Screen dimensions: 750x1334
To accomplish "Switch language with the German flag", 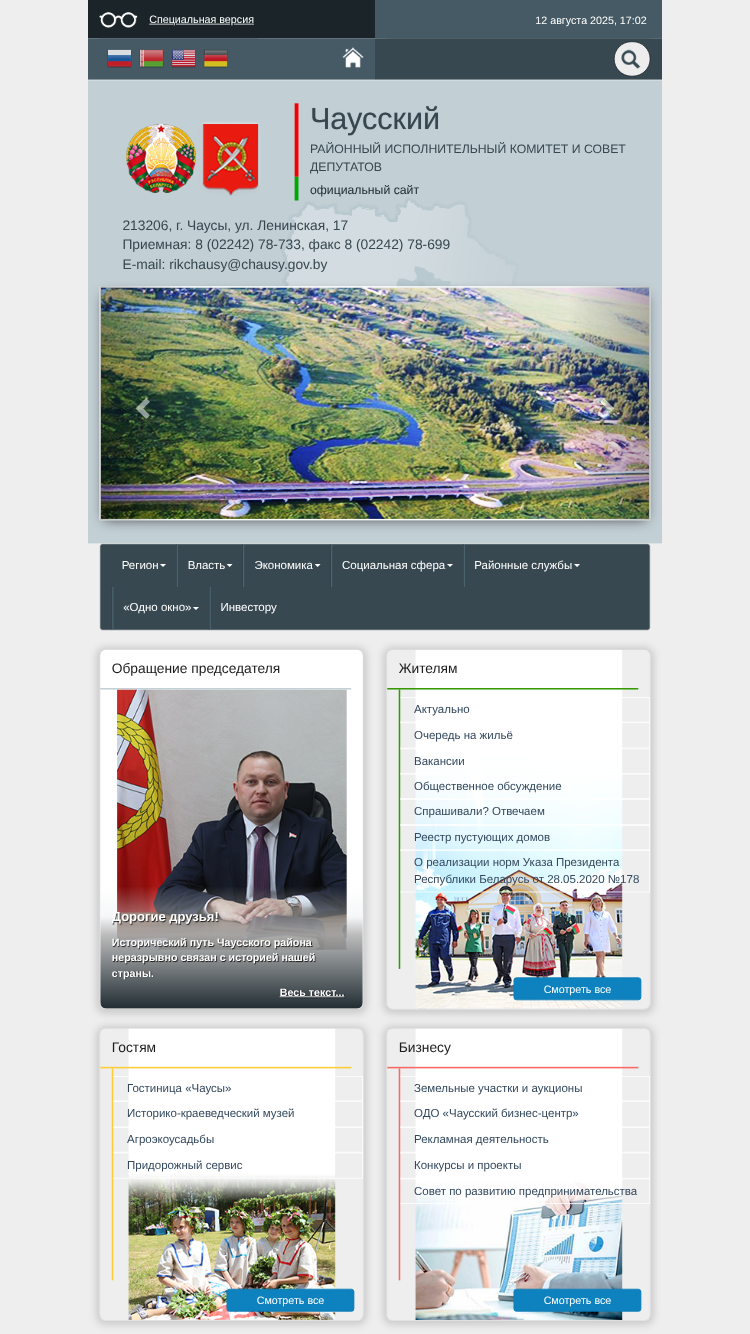I will pos(215,58).
